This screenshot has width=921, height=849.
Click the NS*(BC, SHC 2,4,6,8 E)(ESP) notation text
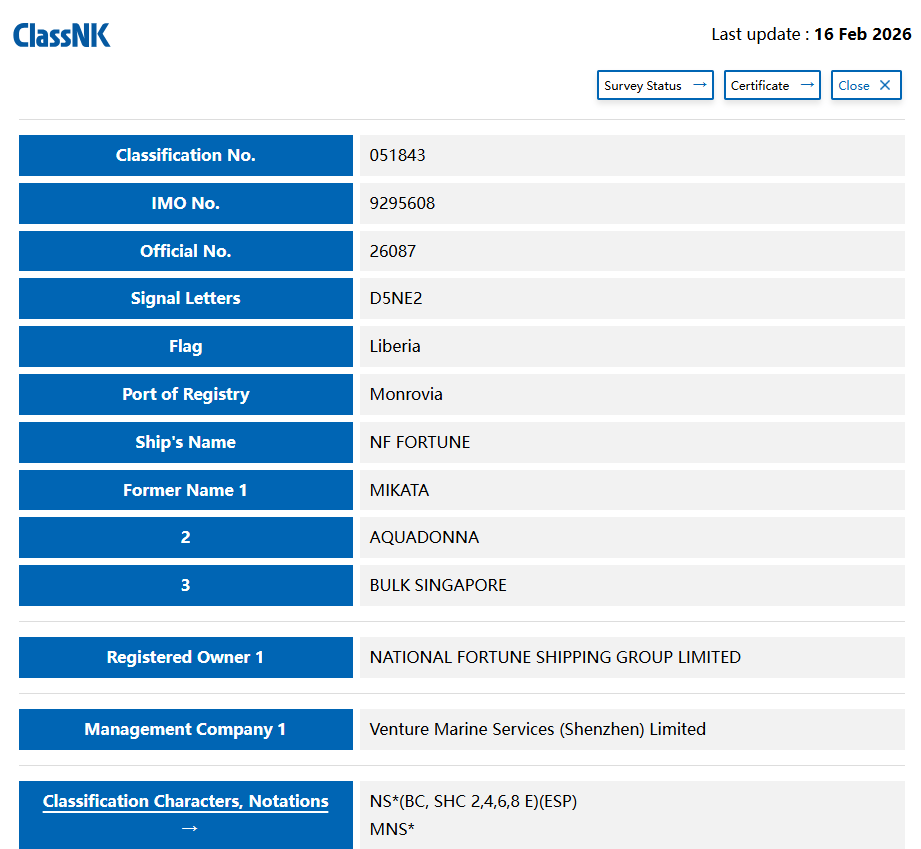pyautogui.click(x=473, y=801)
